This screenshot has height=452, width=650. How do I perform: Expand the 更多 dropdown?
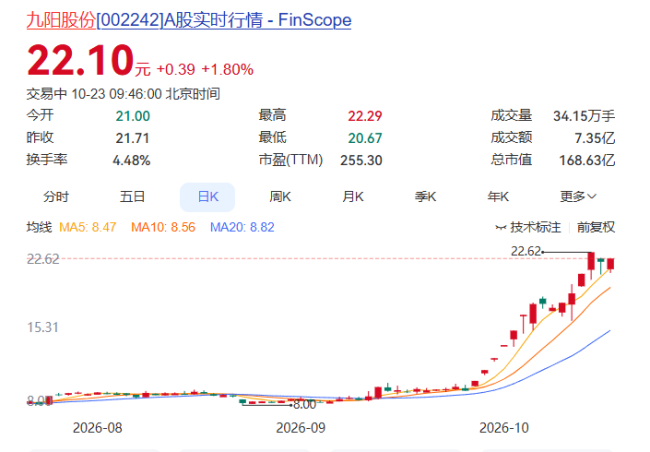578,197
